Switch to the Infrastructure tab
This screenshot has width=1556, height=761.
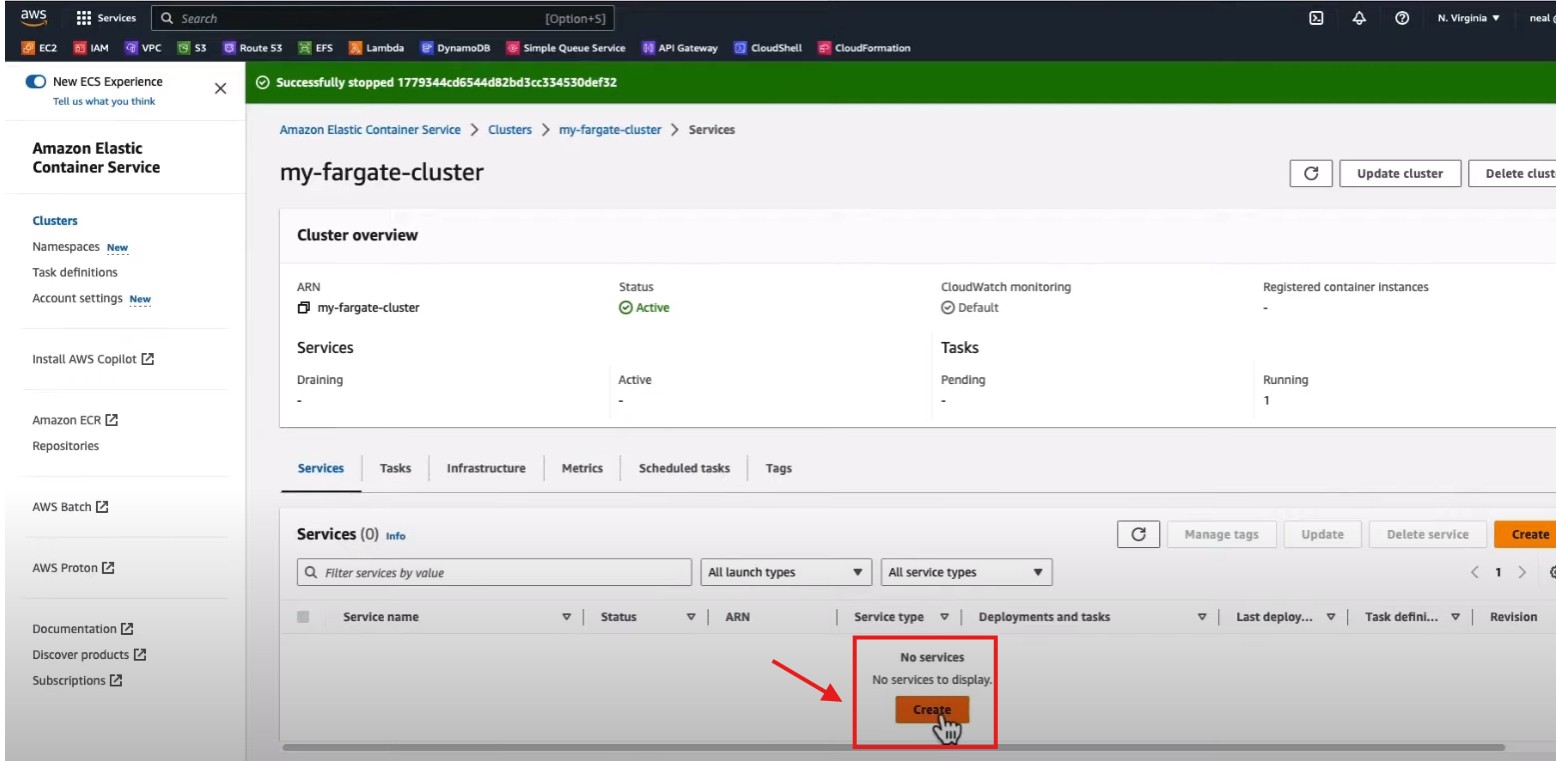tap(486, 468)
